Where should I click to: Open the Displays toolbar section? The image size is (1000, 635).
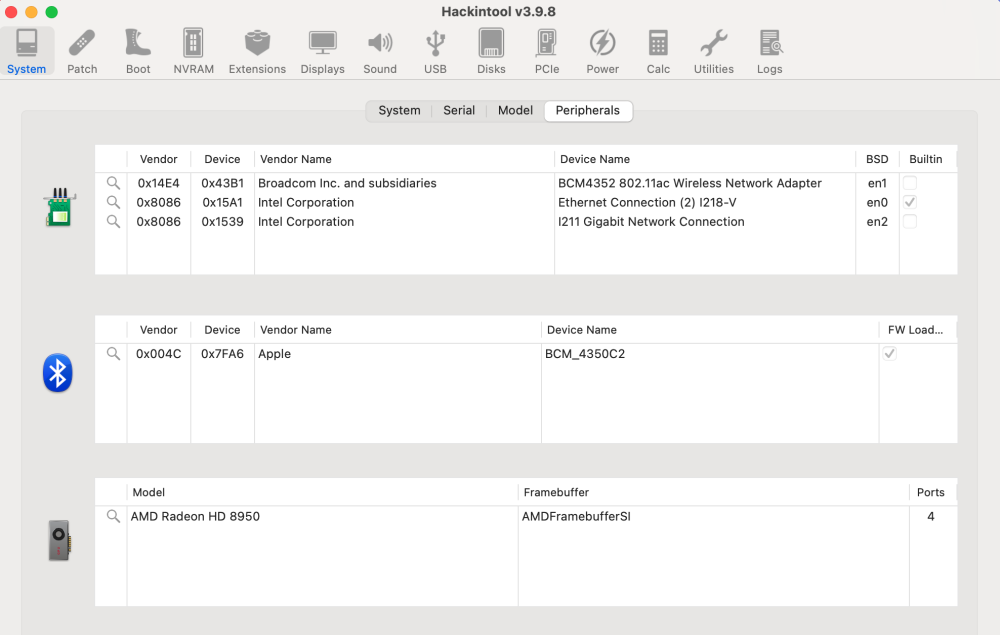[x=323, y=52]
